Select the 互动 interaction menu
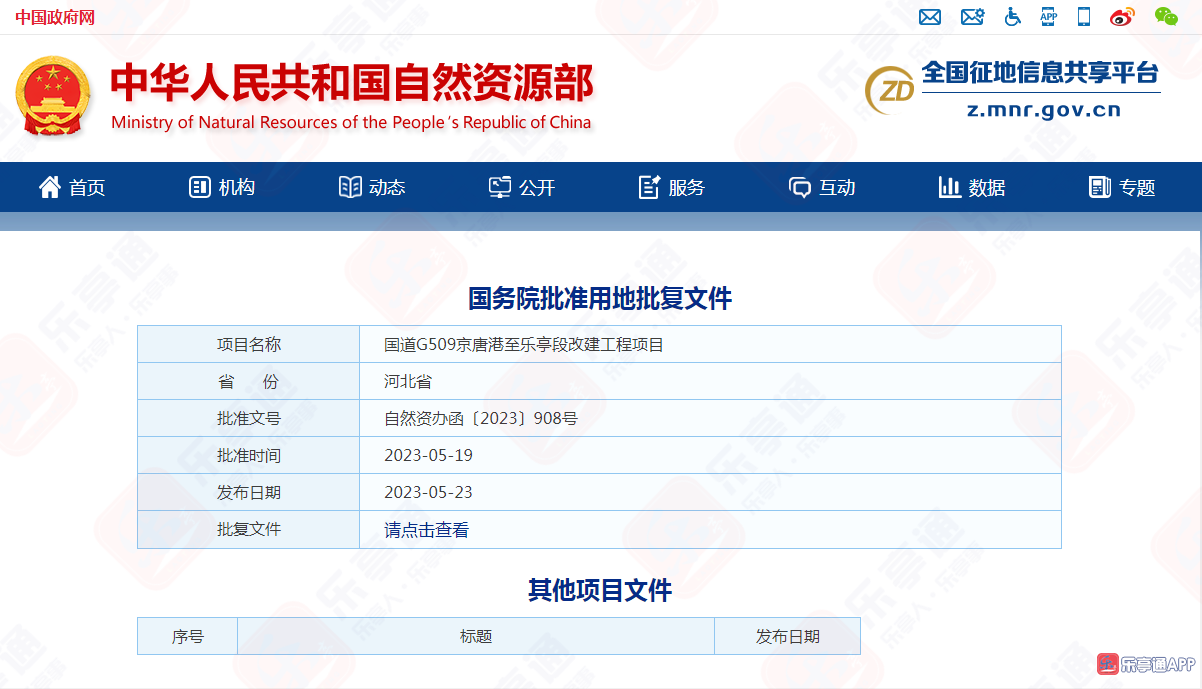The image size is (1202, 689). pos(822,187)
